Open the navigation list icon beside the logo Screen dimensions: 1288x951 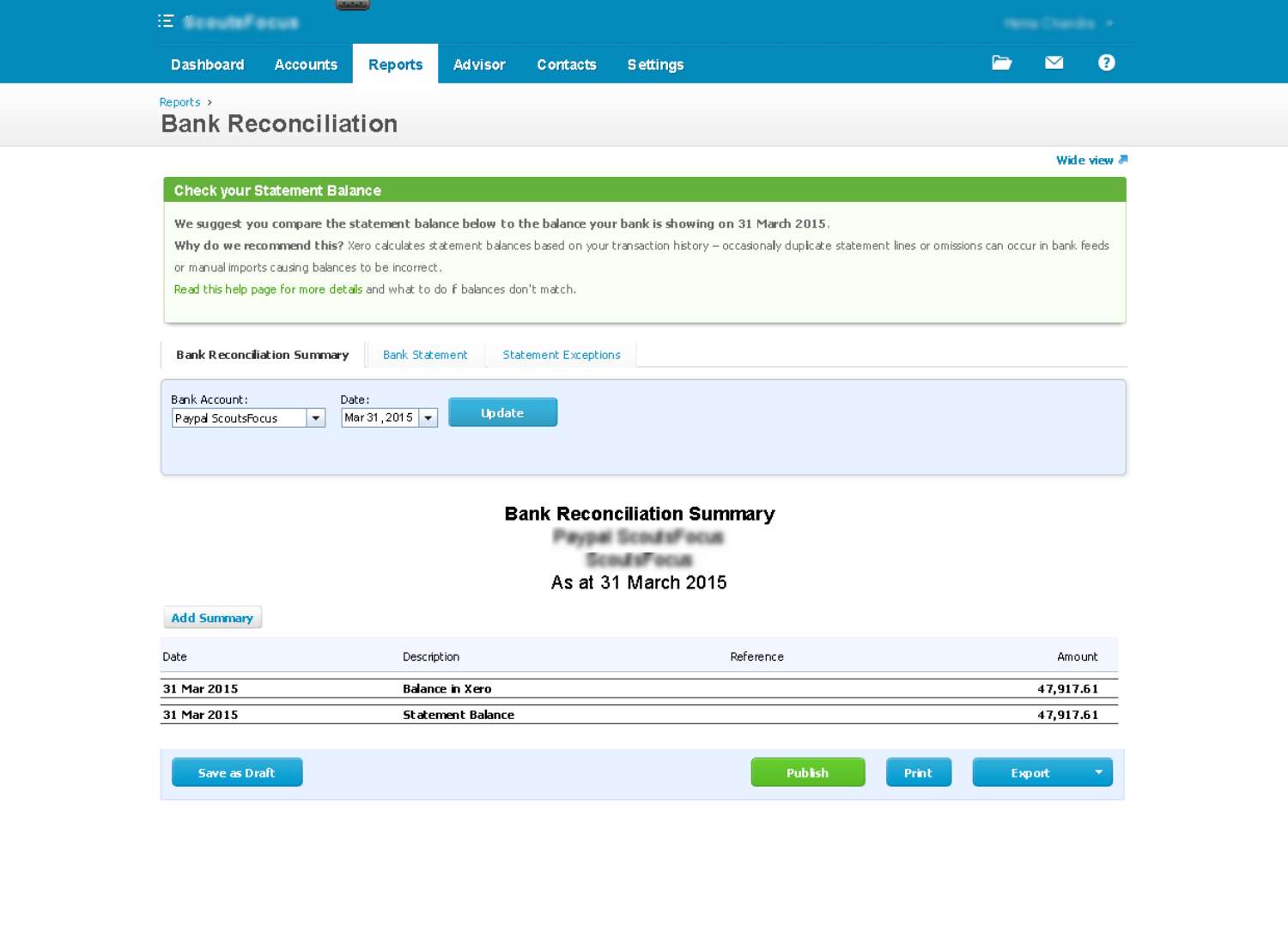click(165, 21)
